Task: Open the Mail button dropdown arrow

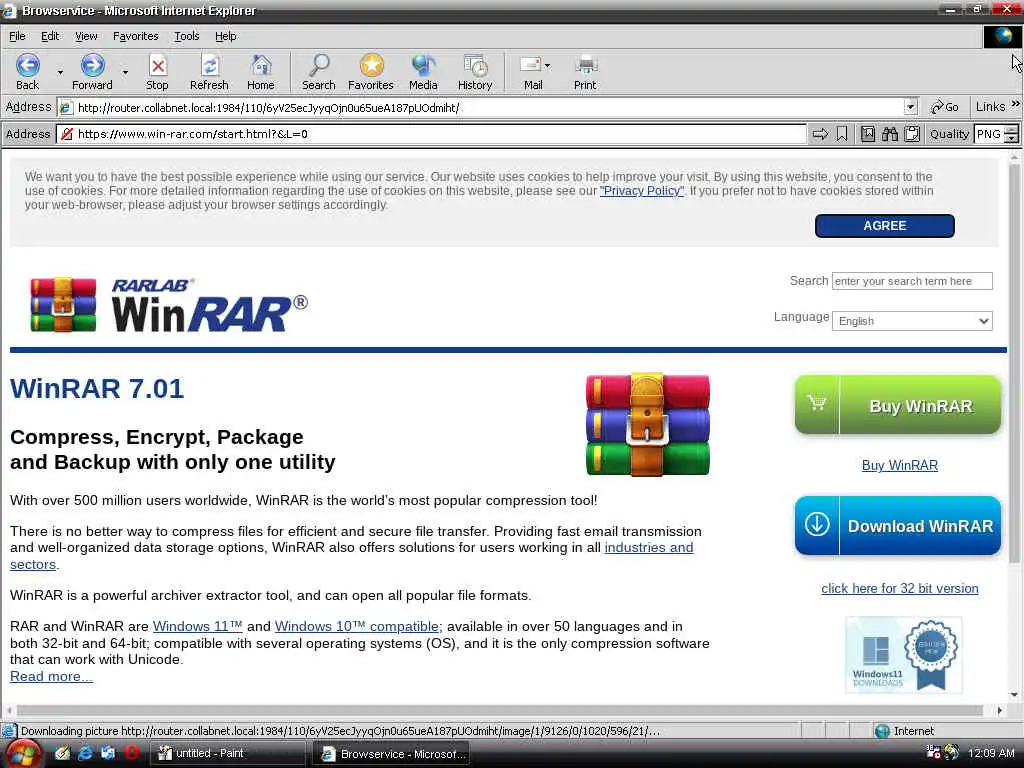Action: click(x=547, y=65)
